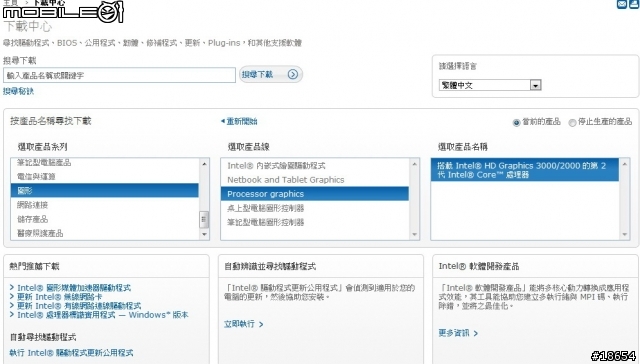Select Intel 內嵌式繪圖驅動程式 product line

click(x=315, y=166)
